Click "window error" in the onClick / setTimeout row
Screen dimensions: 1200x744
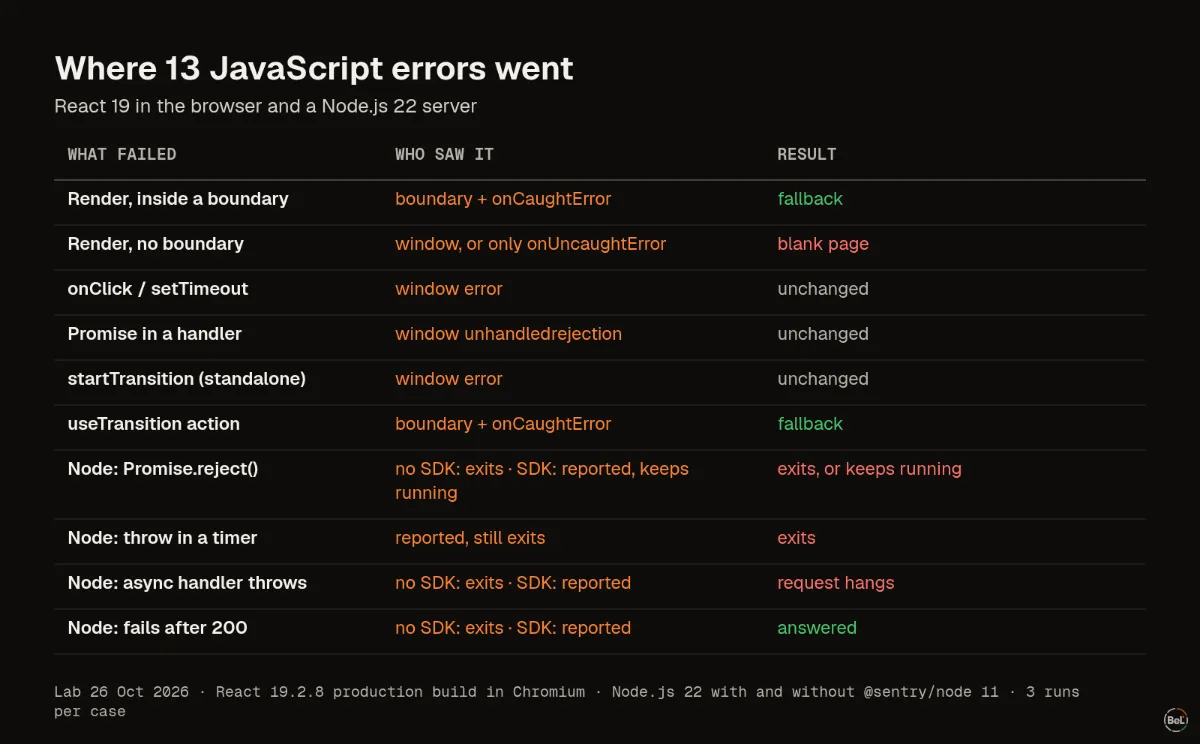[449, 289]
